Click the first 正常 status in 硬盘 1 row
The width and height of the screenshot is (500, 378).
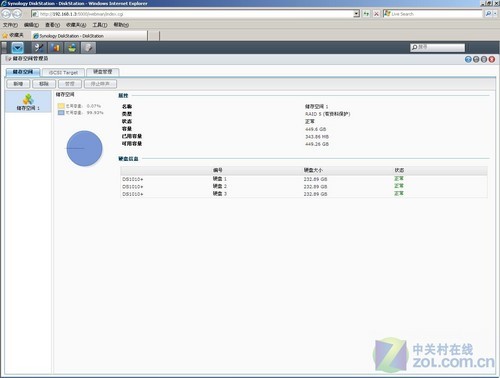pos(399,179)
